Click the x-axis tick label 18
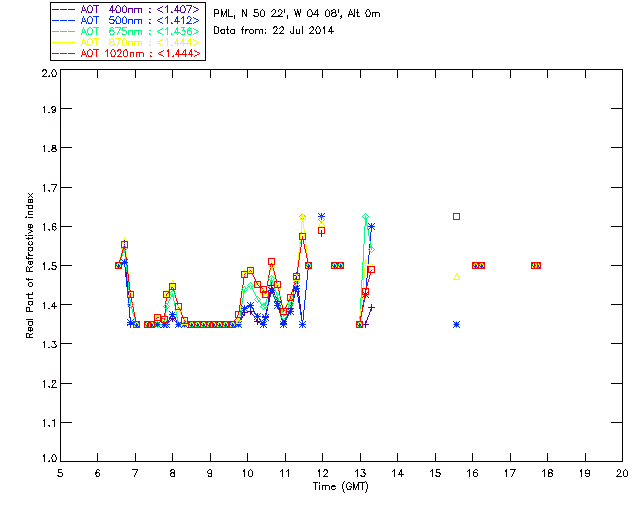640x512 pixels. [x=547, y=473]
